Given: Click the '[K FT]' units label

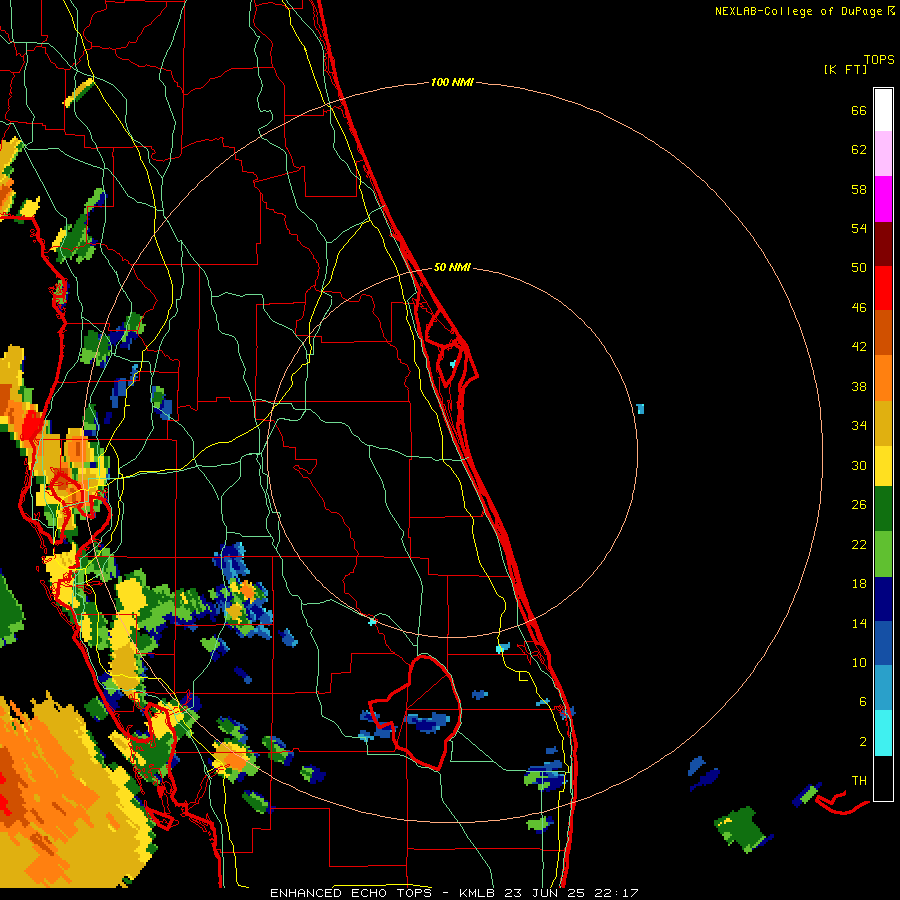Looking at the screenshot, I should point(845,69).
